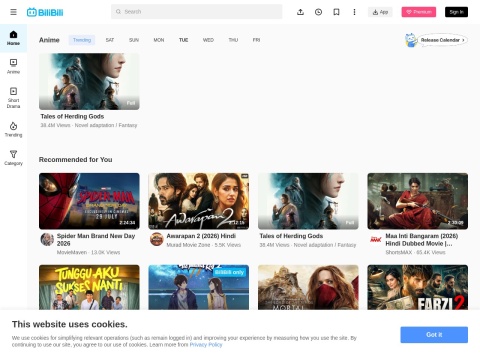
Task: Open Tales of Herding Gods recommended thumbnail
Action: [308, 201]
